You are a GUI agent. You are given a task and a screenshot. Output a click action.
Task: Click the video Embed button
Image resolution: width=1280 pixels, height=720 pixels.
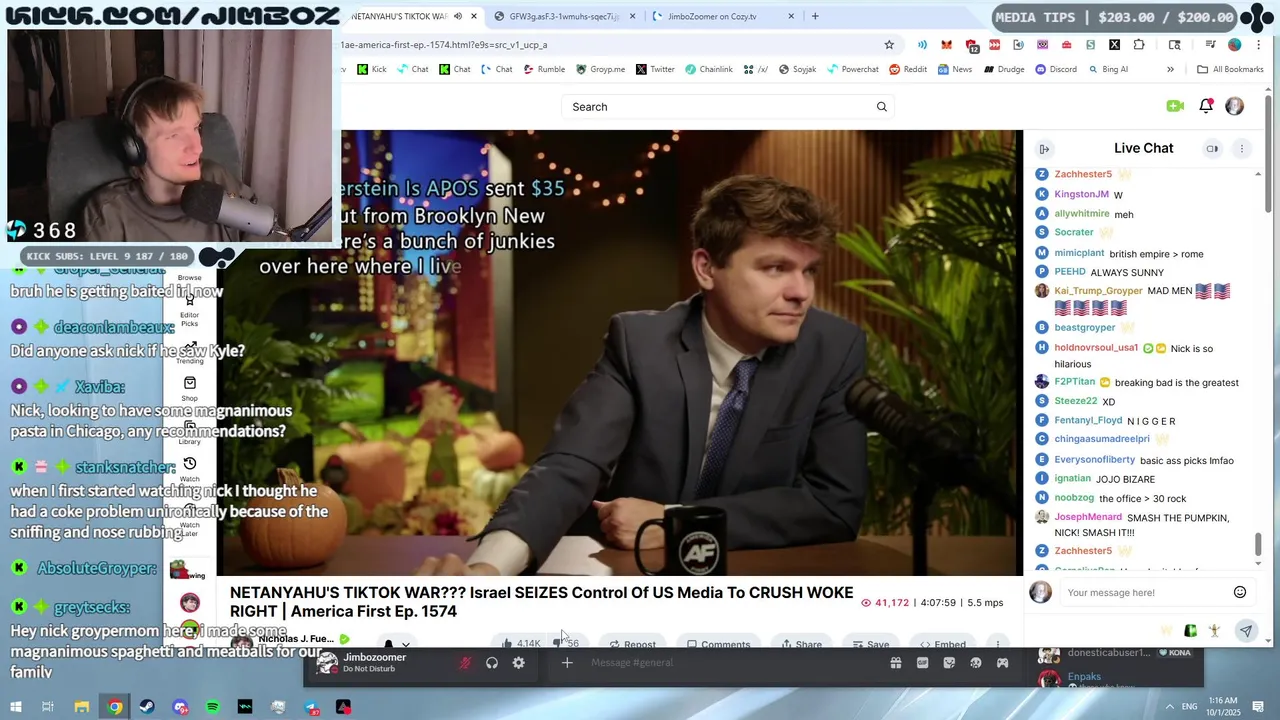pyautogui.click(x=942, y=643)
